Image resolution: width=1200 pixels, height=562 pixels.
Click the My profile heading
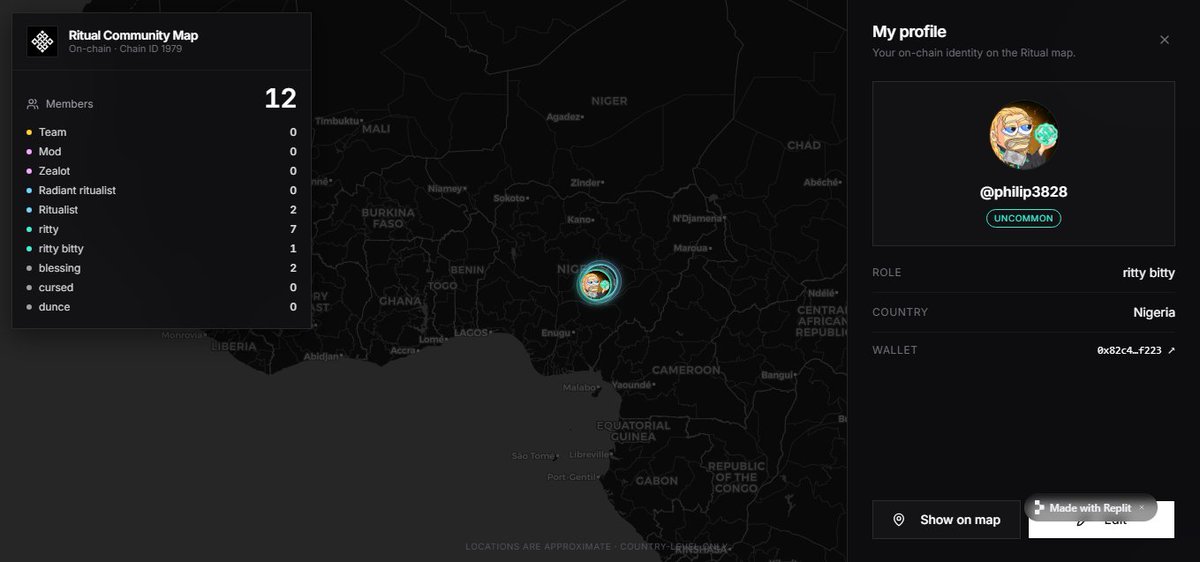(x=909, y=32)
